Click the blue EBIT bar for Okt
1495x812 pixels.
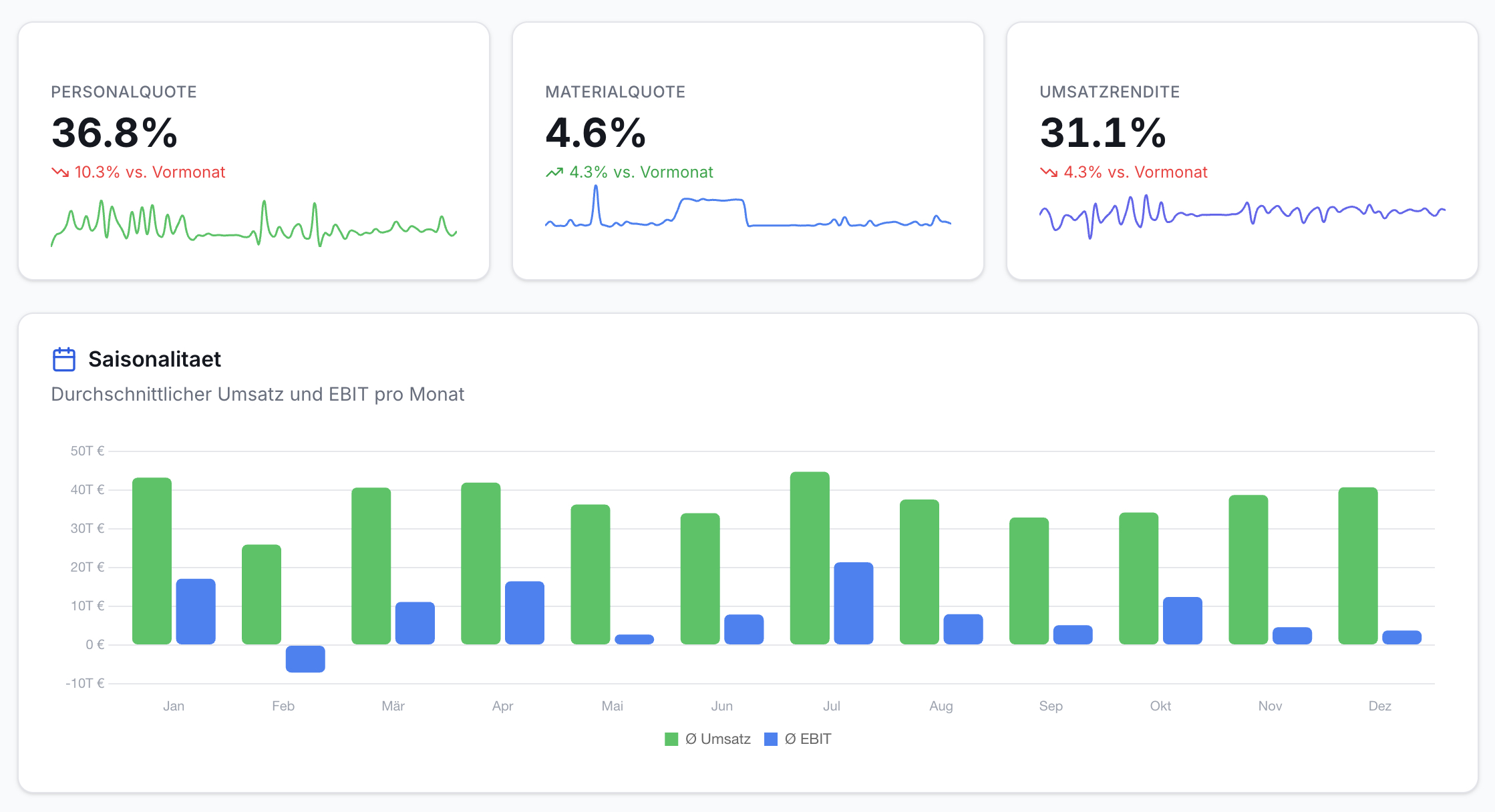1182,620
